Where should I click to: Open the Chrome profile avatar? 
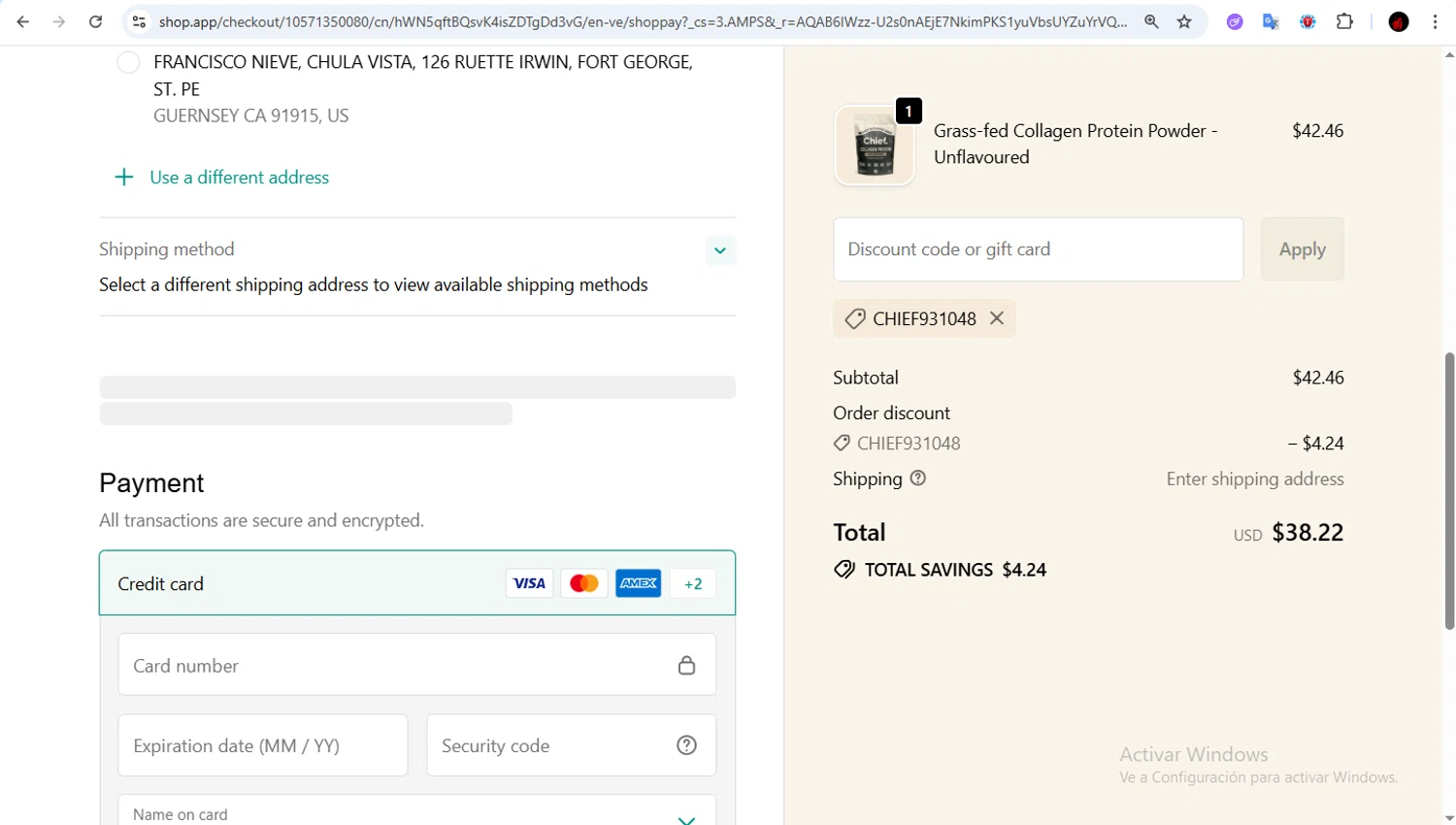1399,21
